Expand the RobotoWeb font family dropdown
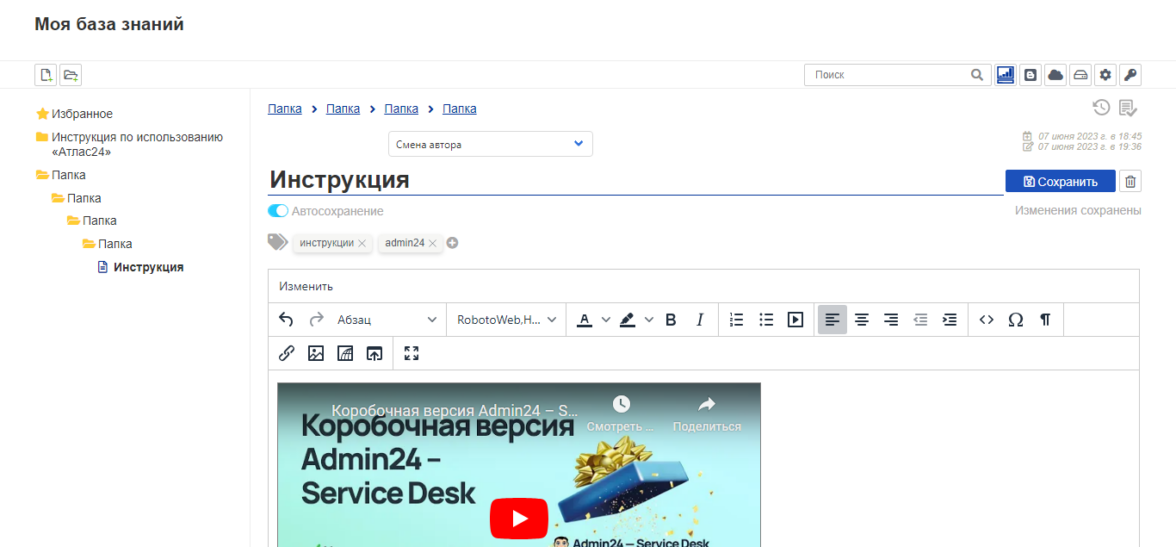 [506, 320]
